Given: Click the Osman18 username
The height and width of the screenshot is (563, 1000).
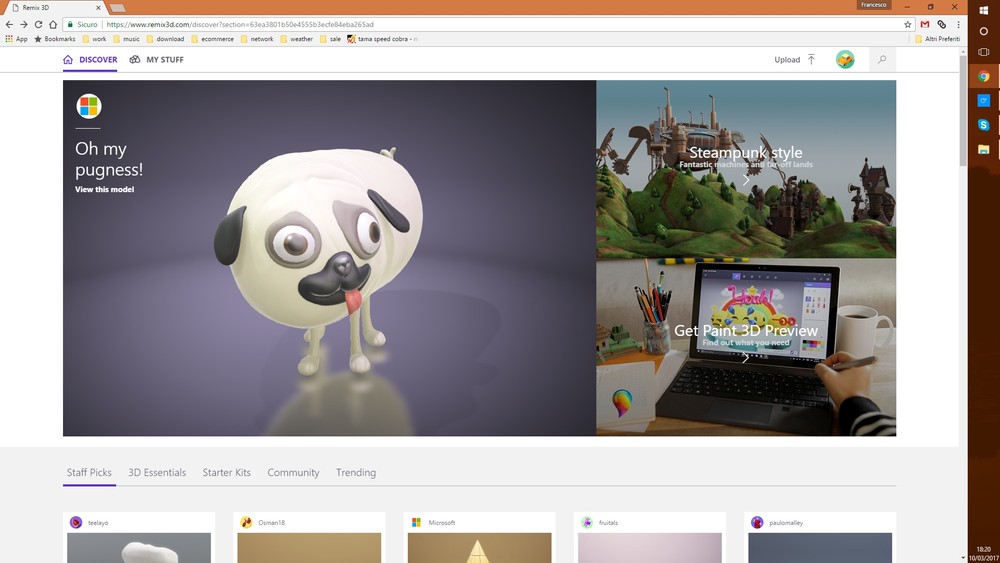Looking at the screenshot, I should [272, 523].
